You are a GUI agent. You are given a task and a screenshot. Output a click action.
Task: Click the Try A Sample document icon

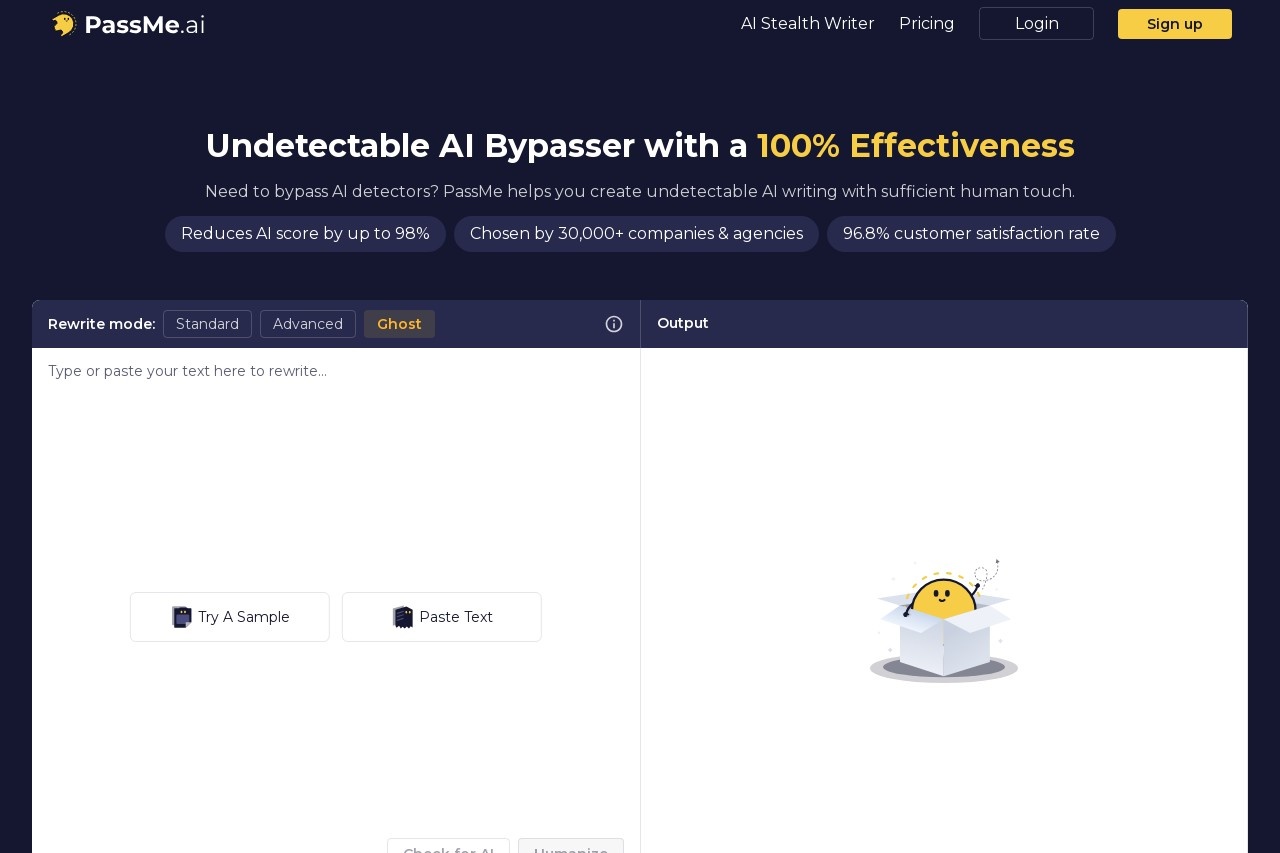(182, 617)
